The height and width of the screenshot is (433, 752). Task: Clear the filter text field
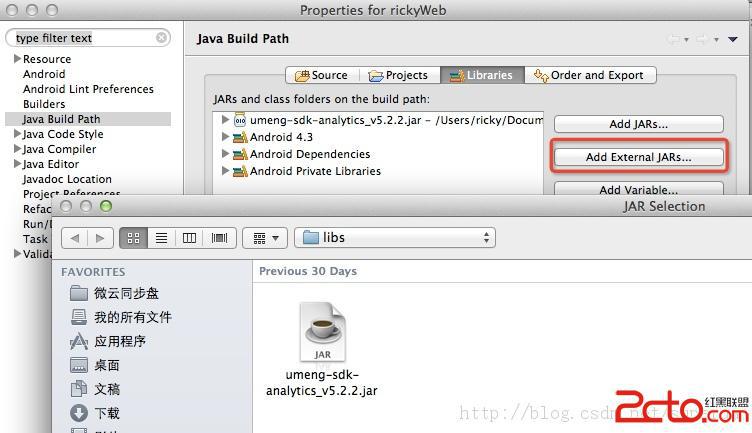tap(162, 37)
